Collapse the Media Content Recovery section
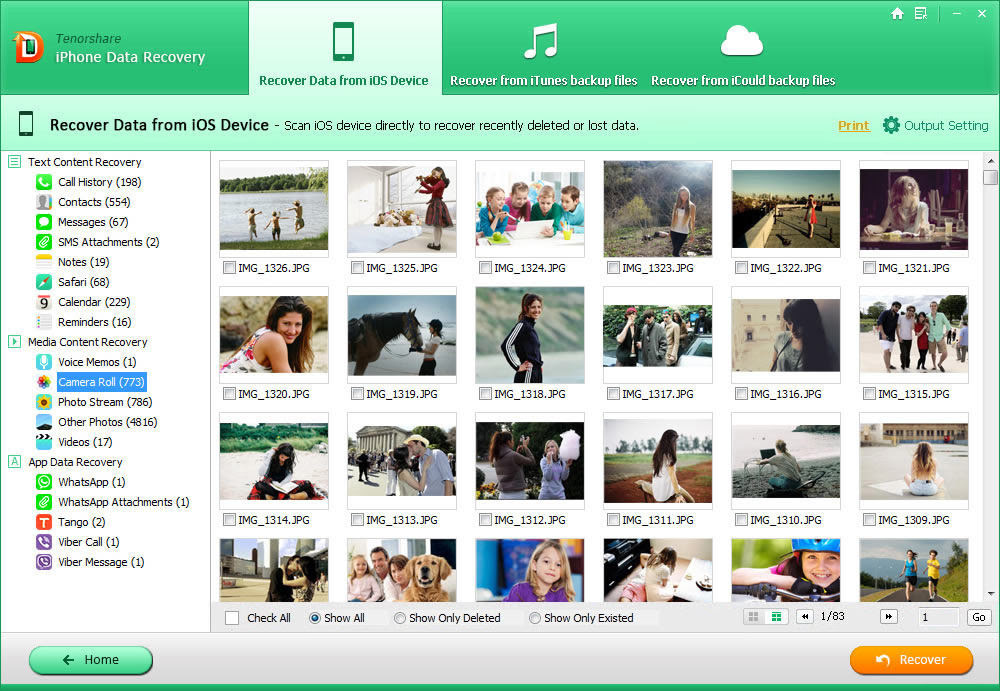The width and height of the screenshot is (1000, 691). 14,341
